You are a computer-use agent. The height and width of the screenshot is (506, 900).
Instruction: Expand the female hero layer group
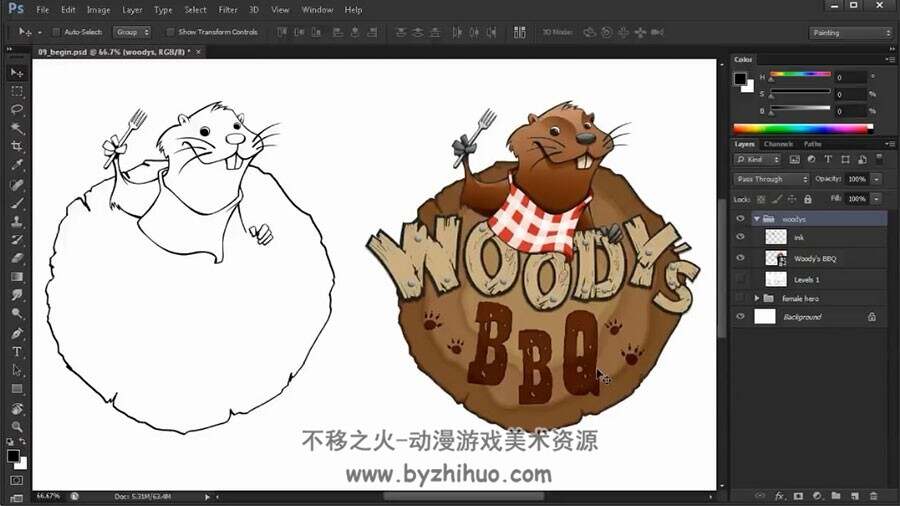pyautogui.click(x=757, y=298)
